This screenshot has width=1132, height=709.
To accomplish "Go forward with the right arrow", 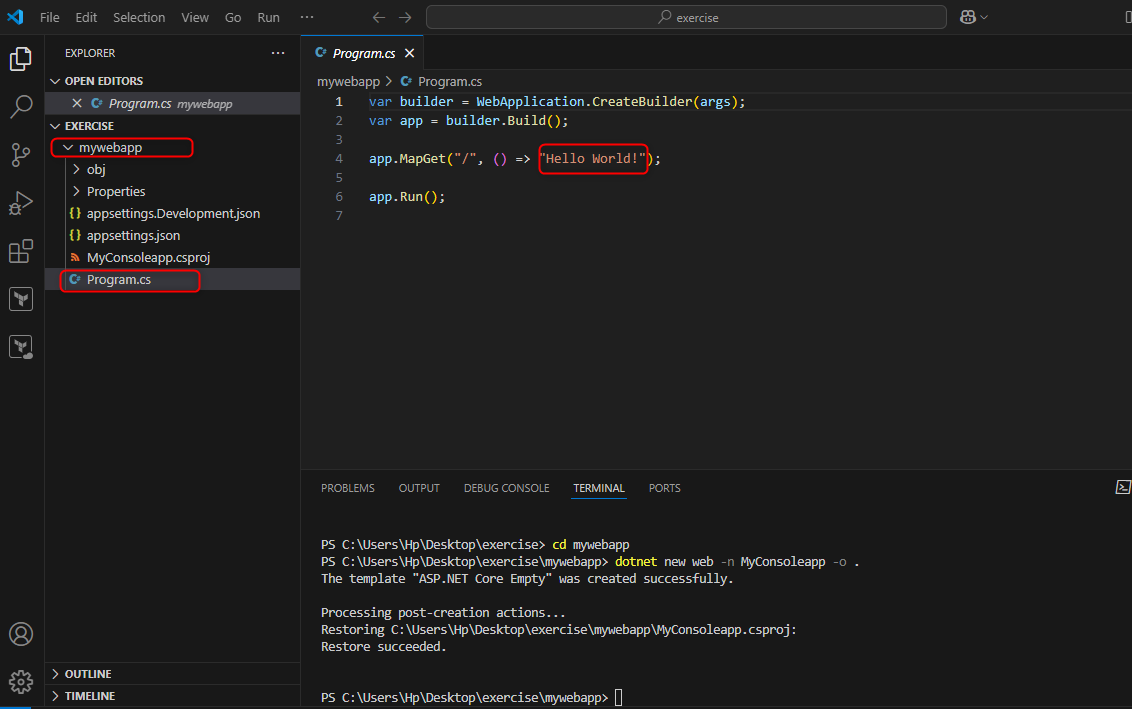I will (405, 17).
